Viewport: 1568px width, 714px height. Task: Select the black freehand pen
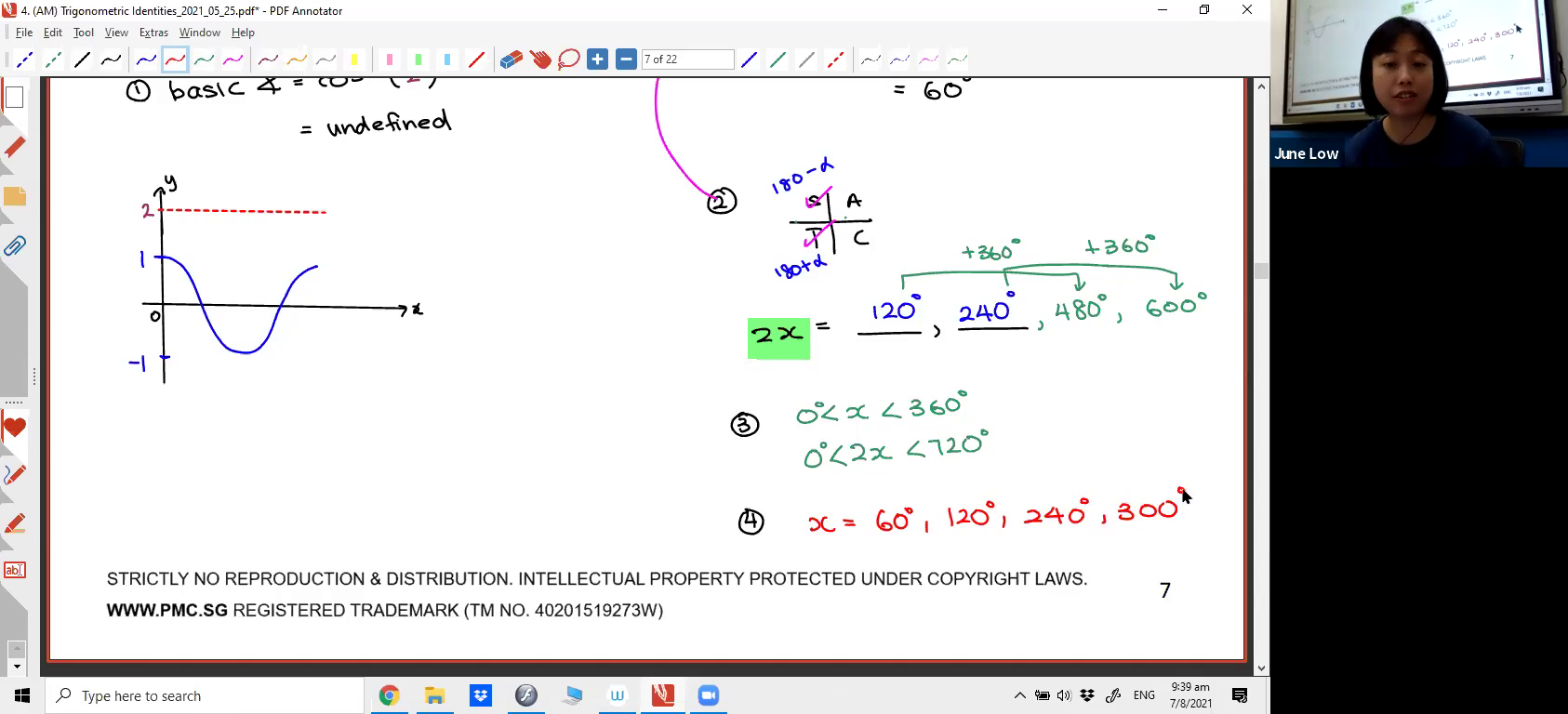[111, 59]
